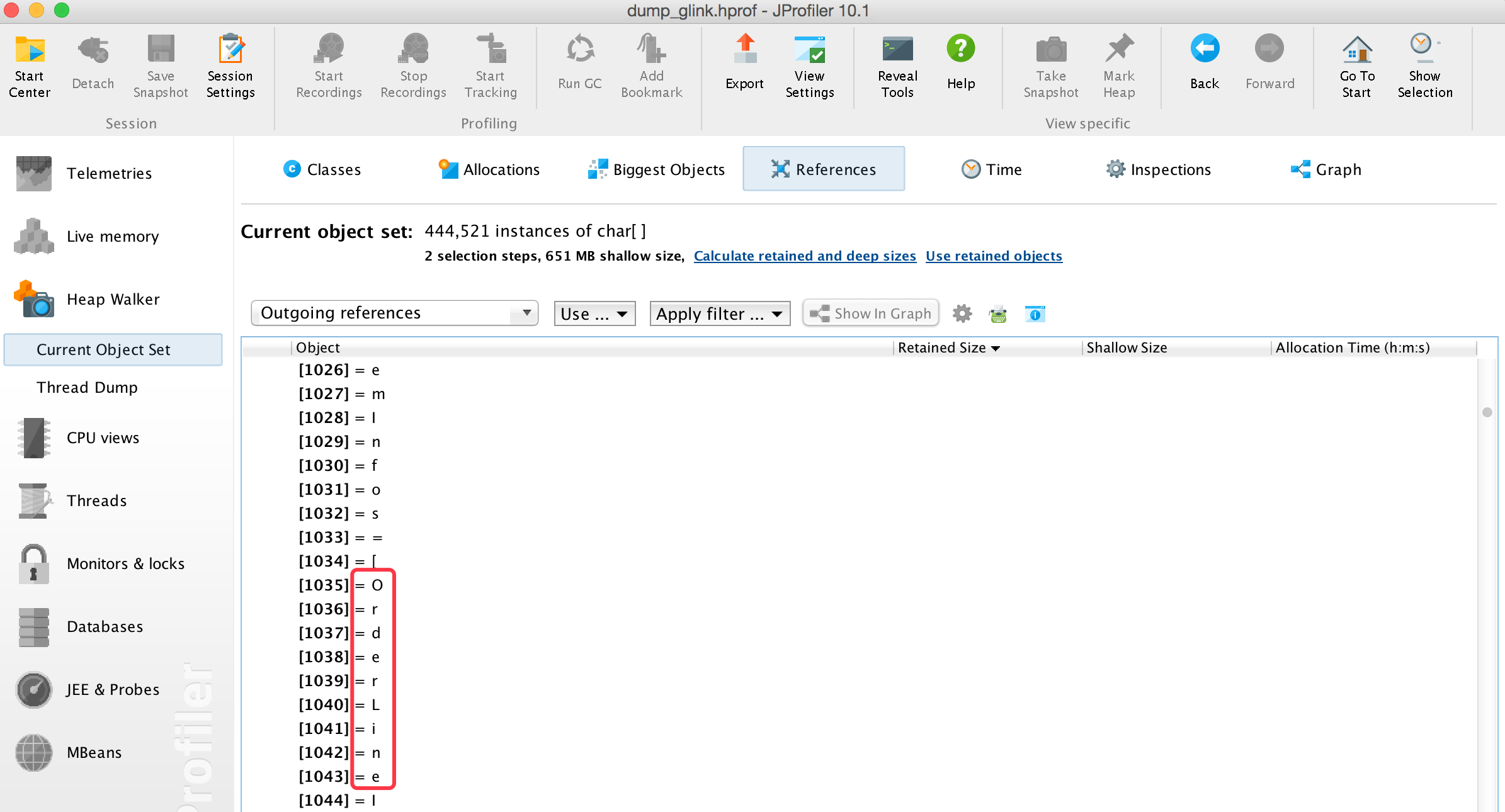Image resolution: width=1505 pixels, height=812 pixels.
Task: Open view settings gear next to Show In Graph
Action: [962, 313]
